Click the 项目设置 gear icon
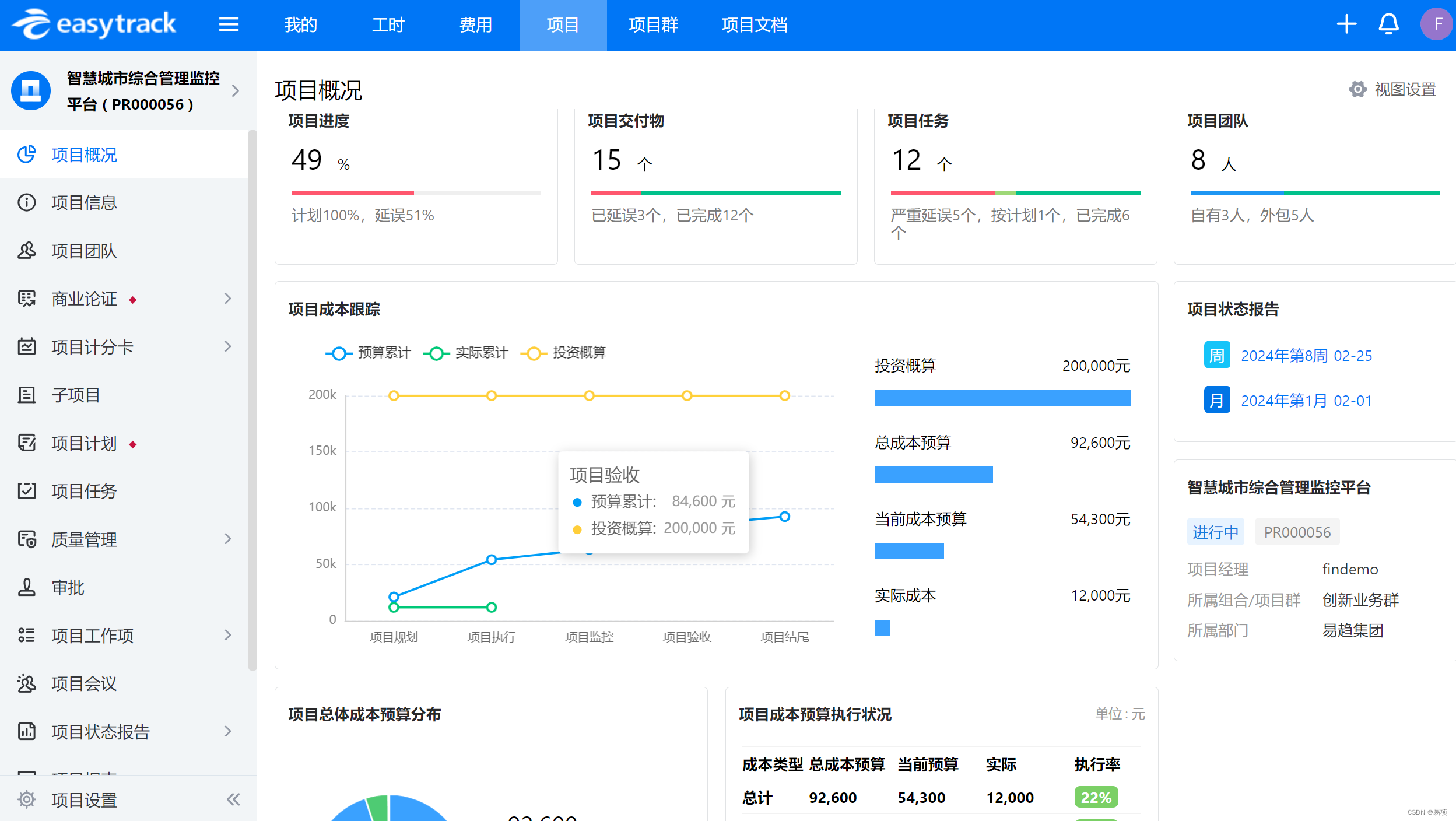1456x821 pixels. (x=27, y=800)
